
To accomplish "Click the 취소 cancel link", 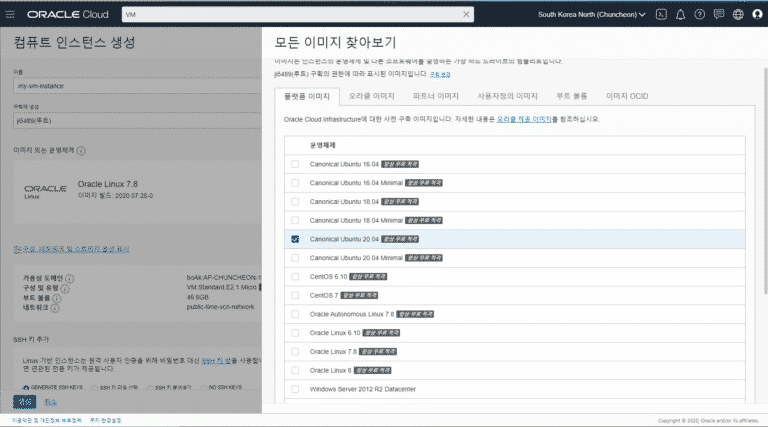I will click(x=50, y=403).
